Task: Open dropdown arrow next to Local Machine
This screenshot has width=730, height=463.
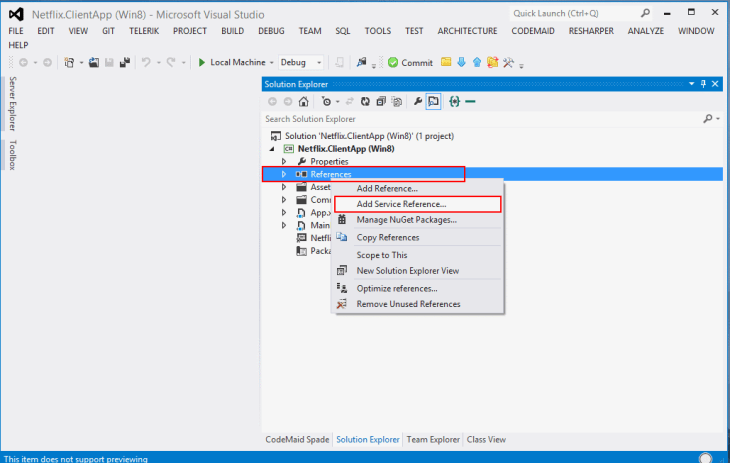Action: (271, 62)
